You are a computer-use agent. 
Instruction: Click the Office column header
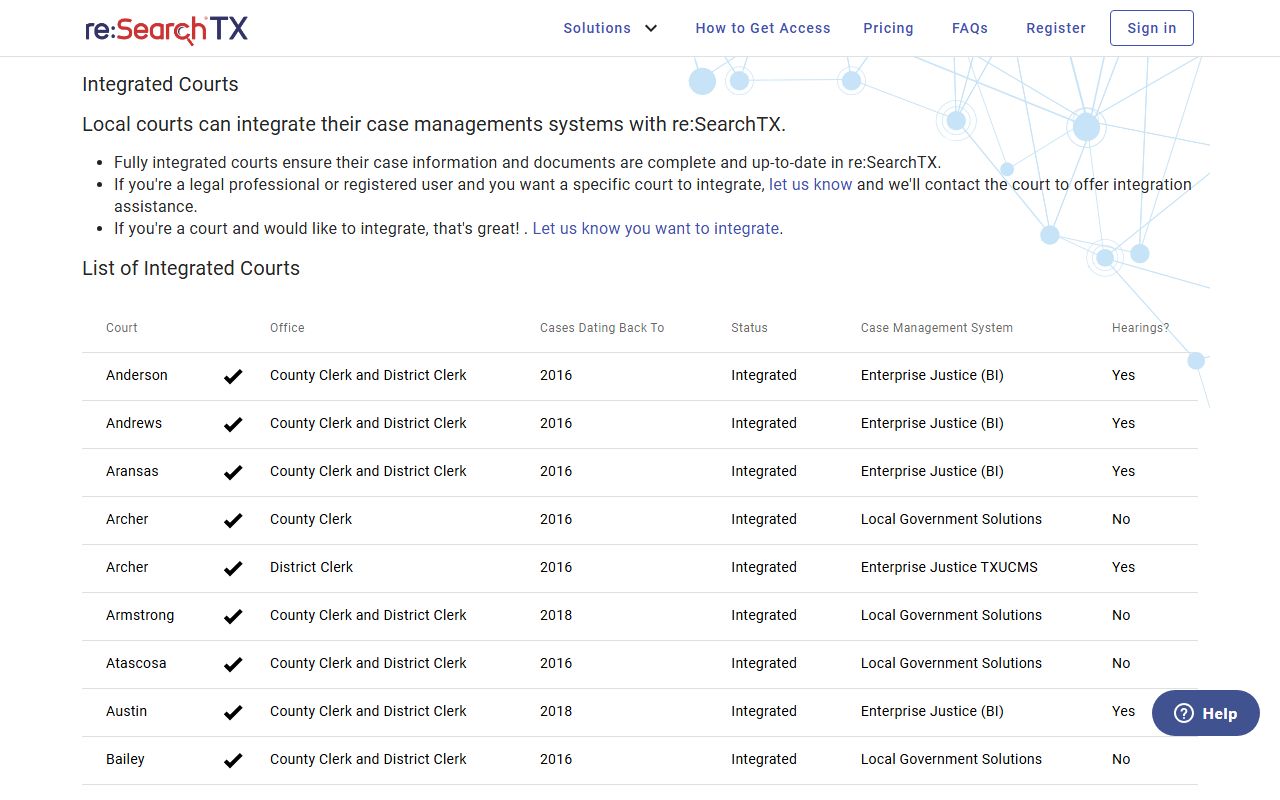pos(287,328)
